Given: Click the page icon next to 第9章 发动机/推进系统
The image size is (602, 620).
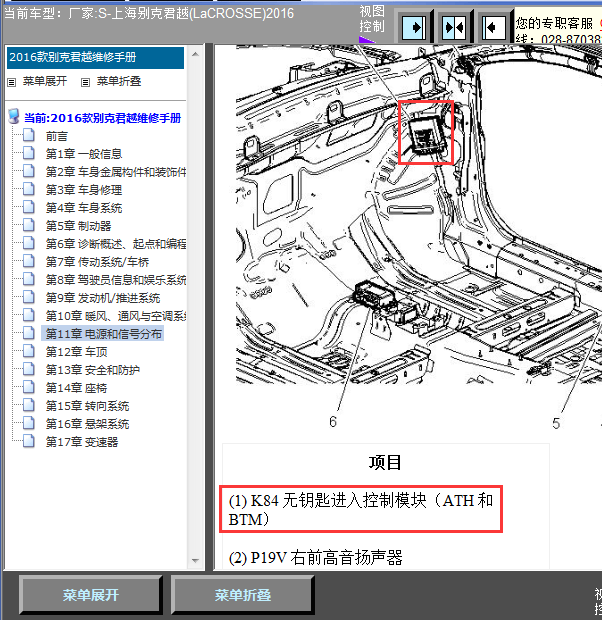Looking at the screenshot, I should click(x=28, y=297).
